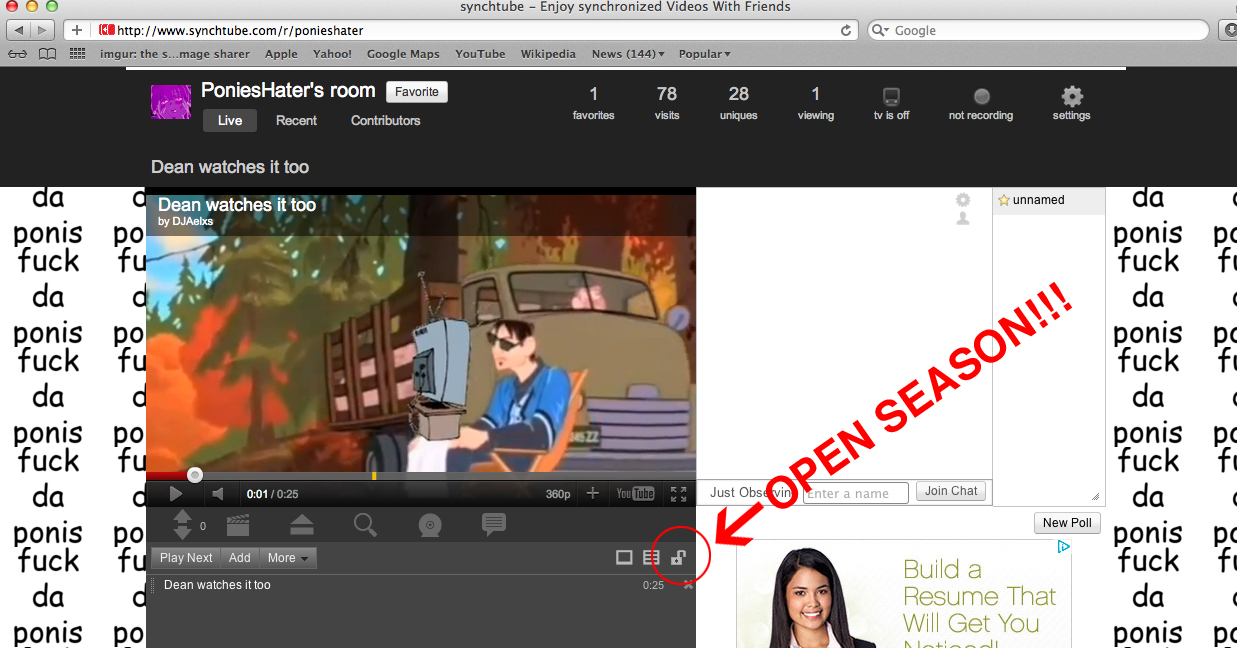Click the AdChoices icon on advertisement
The width and height of the screenshot is (1237, 648).
click(1064, 547)
